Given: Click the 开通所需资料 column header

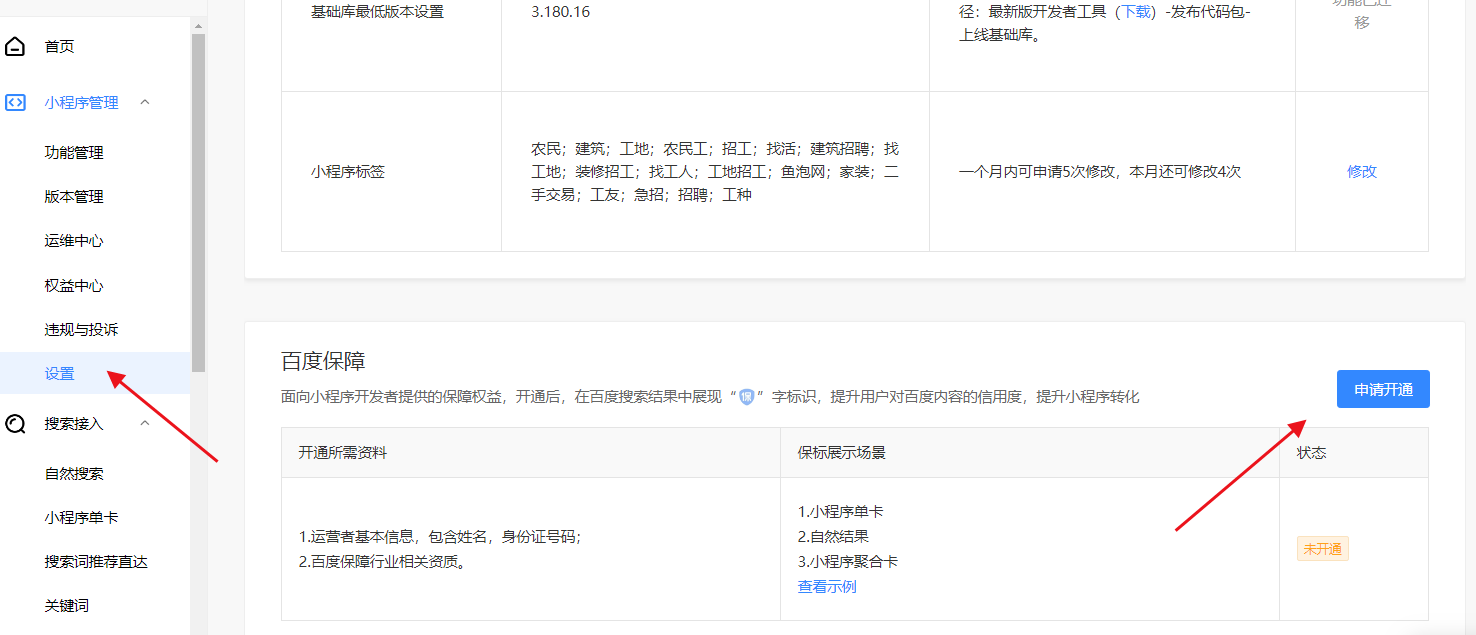Looking at the screenshot, I should pos(343,452).
